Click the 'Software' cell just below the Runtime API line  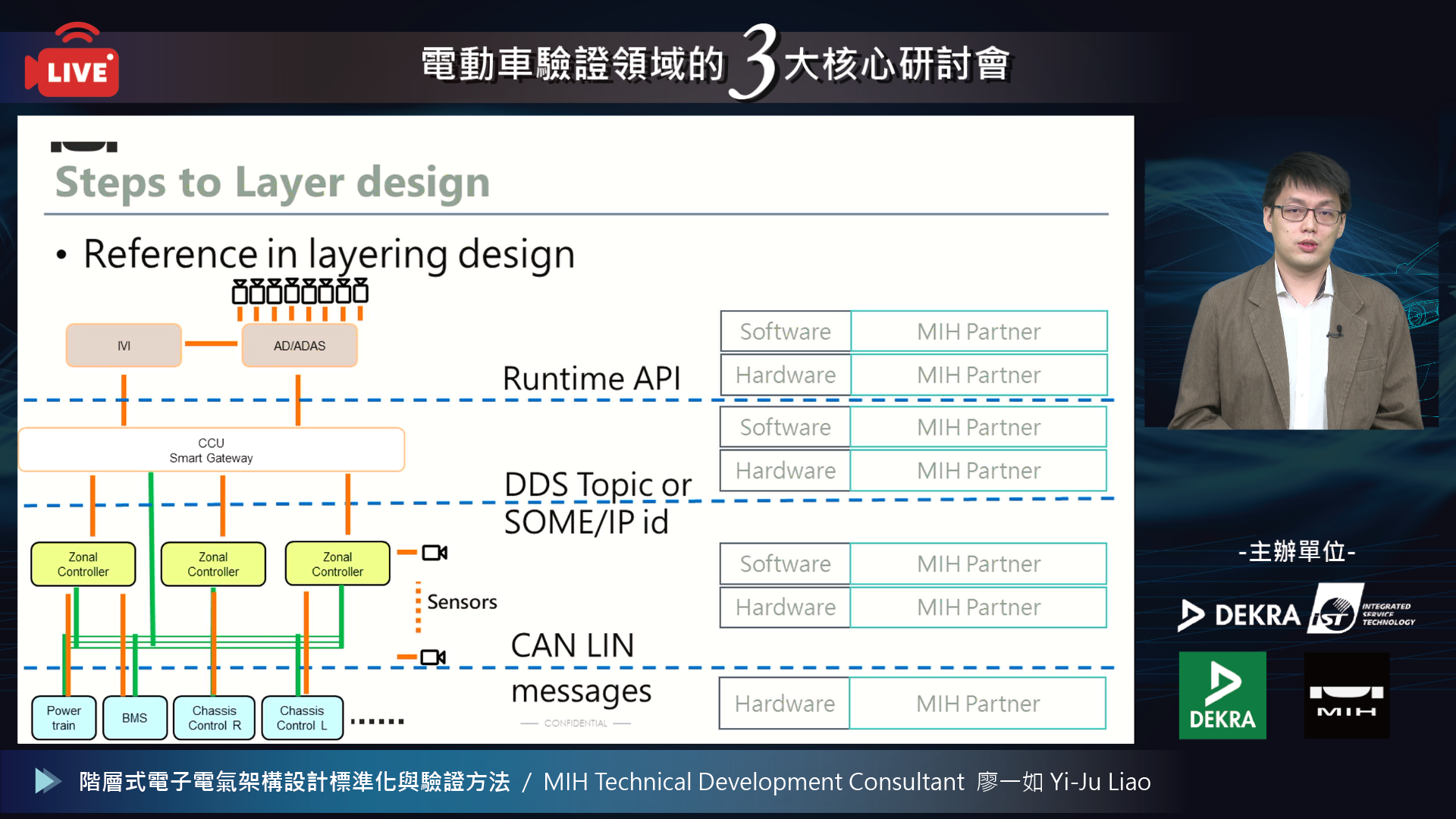(786, 427)
